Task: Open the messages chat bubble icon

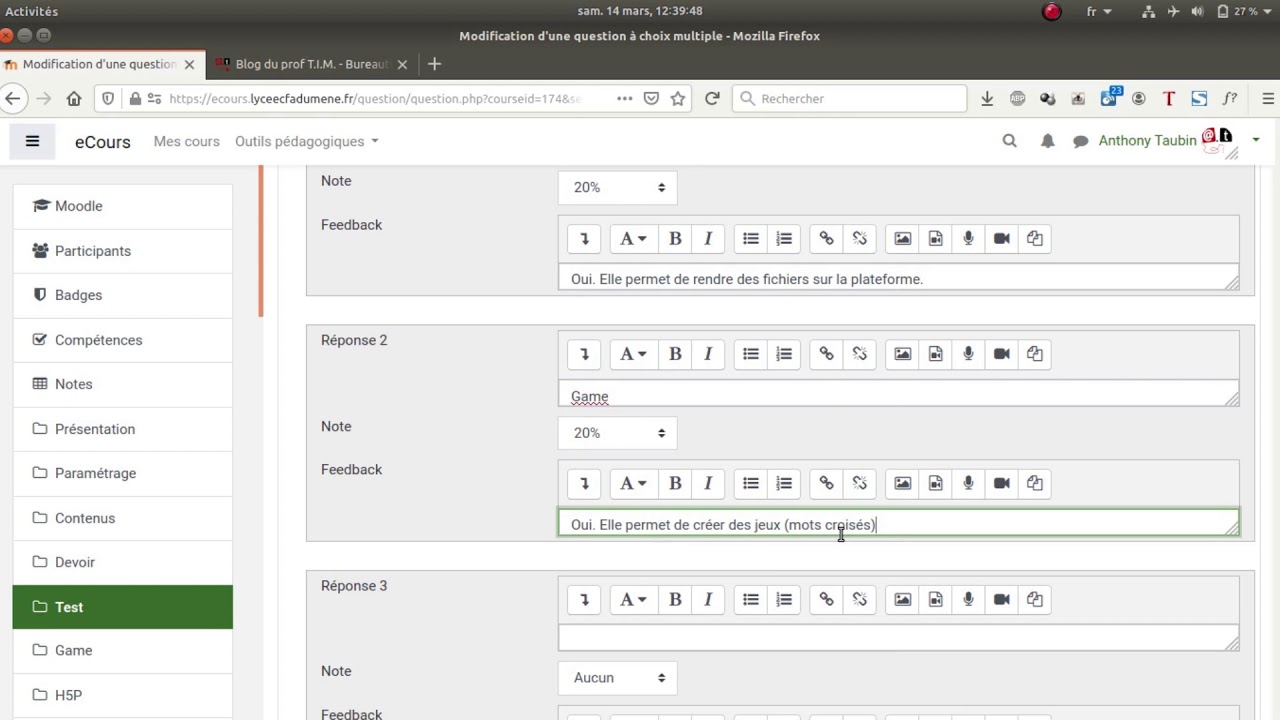Action: (1080, 141)
